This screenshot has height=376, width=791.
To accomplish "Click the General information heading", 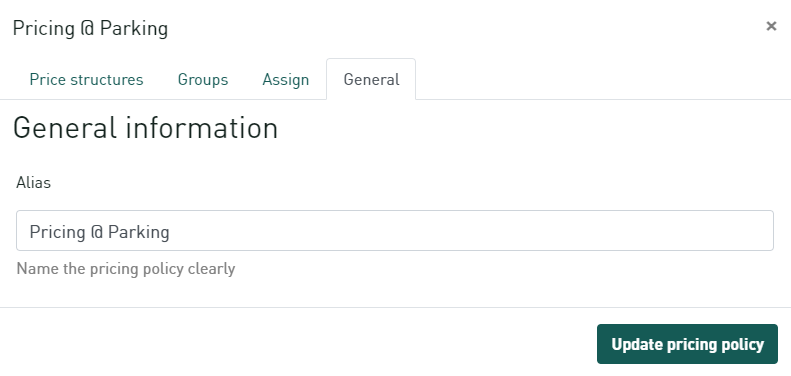I will pos(145,128).
